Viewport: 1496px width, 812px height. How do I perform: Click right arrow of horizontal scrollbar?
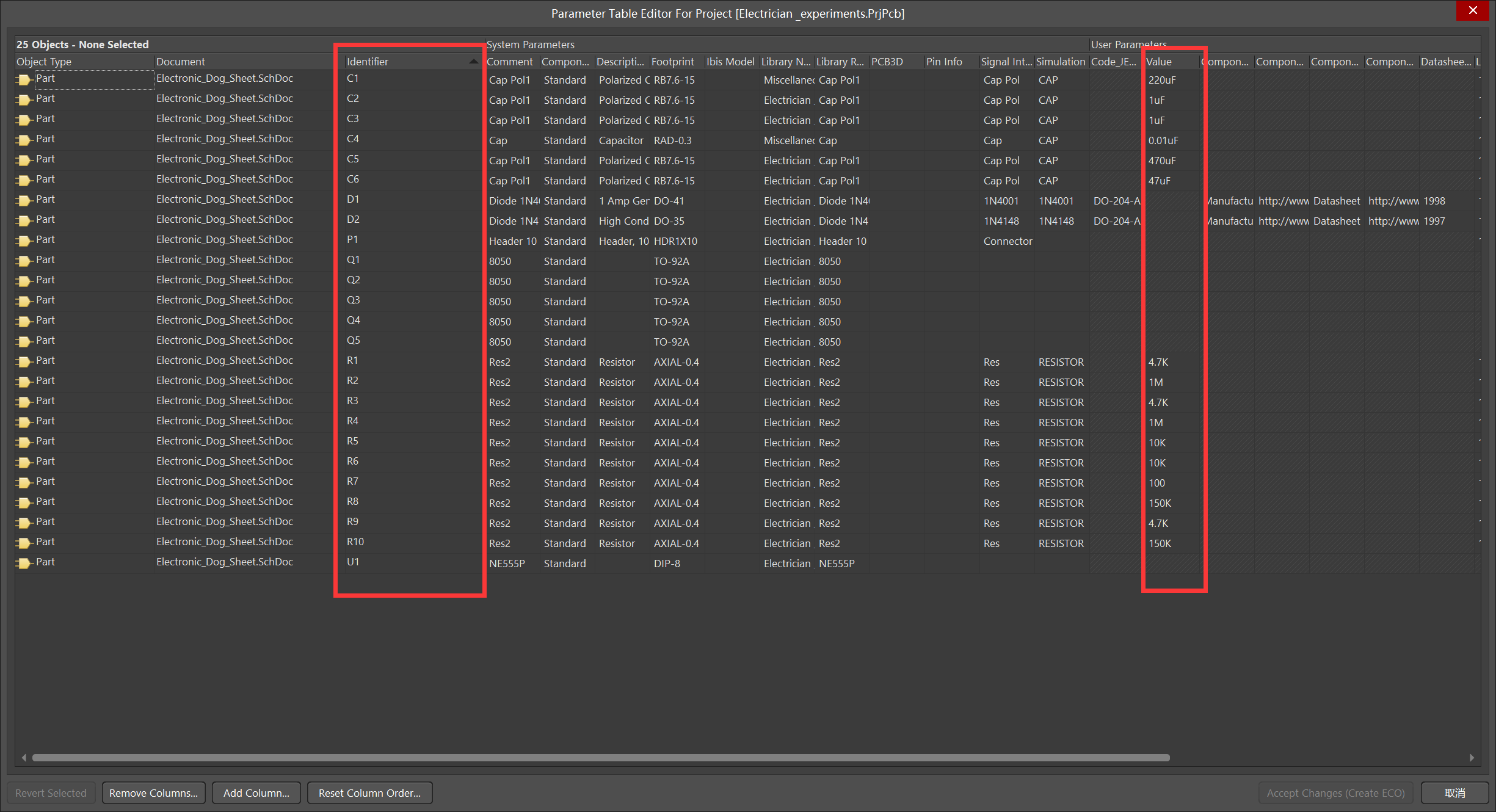click(x=1472, y=758)
